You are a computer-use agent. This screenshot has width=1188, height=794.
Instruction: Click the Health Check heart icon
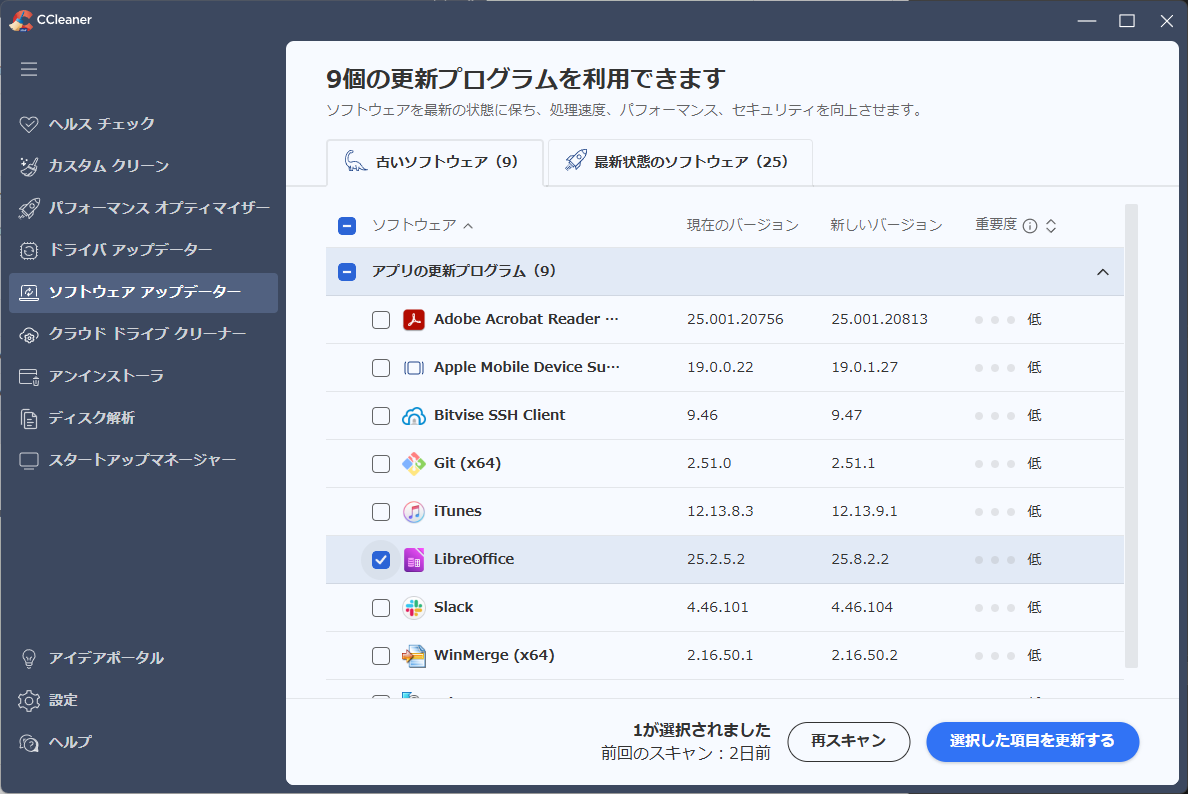[29, 124]
